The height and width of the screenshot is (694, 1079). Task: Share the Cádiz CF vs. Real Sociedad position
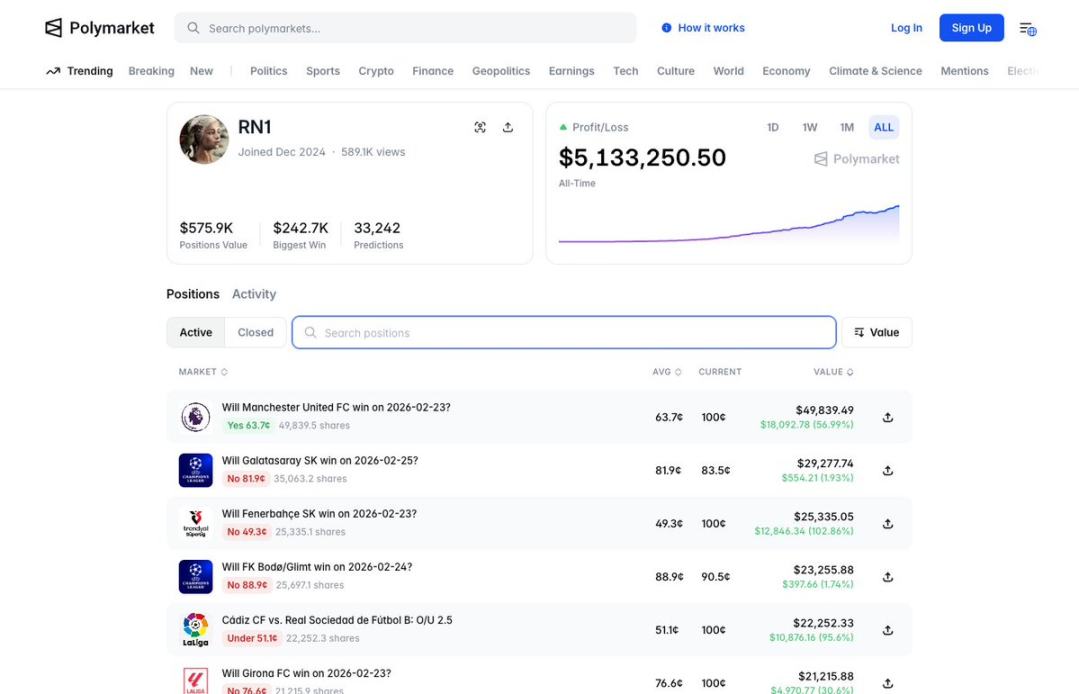[887, 630]
